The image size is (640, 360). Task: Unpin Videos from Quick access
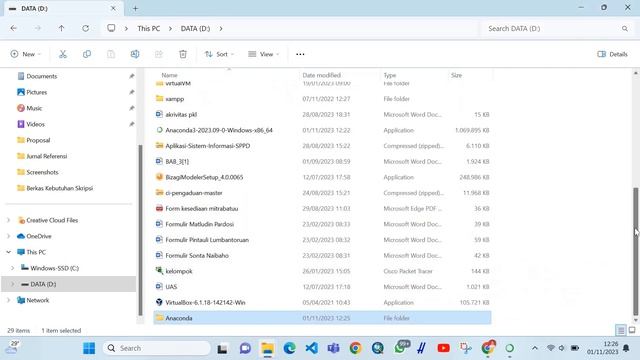click(x=131, y=124)
